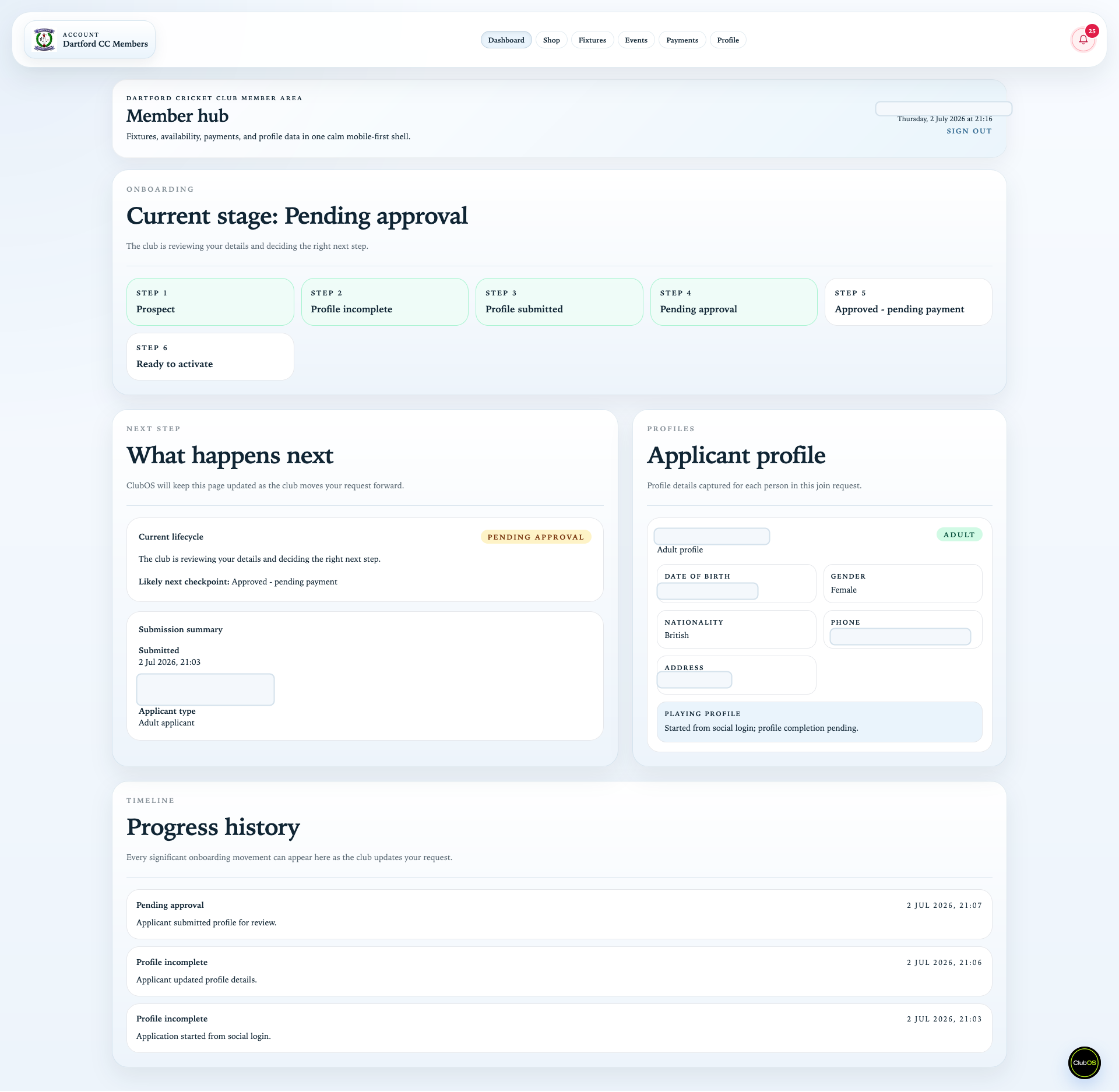Viewport: 1119px width, 1092px height.
Task: Click the ADULT profile badge
Action: 959,534
